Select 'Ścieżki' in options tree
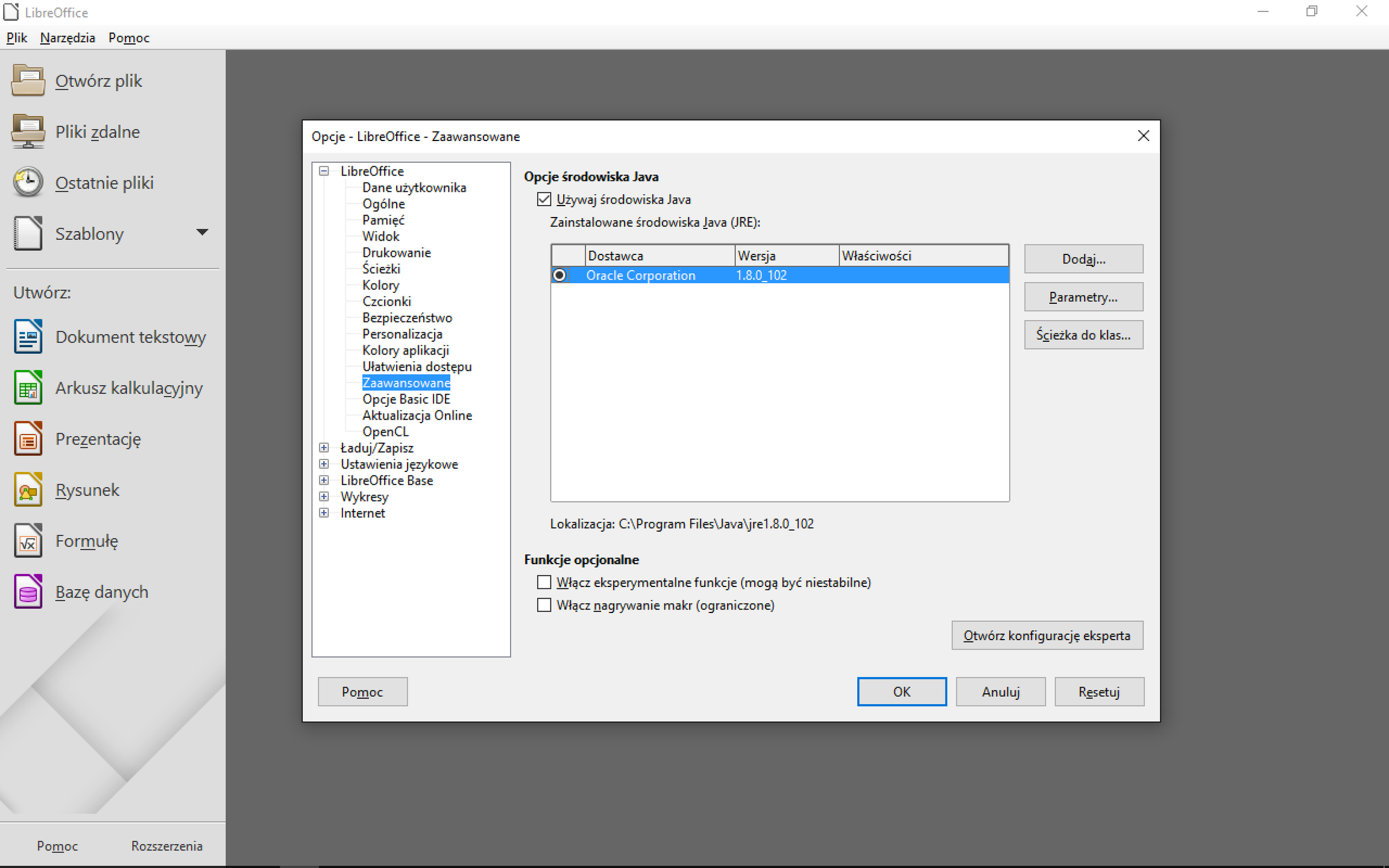Image resolution: width=1389 pixels, height=868 pixels. pyautogui.click(x=381, y=269)
